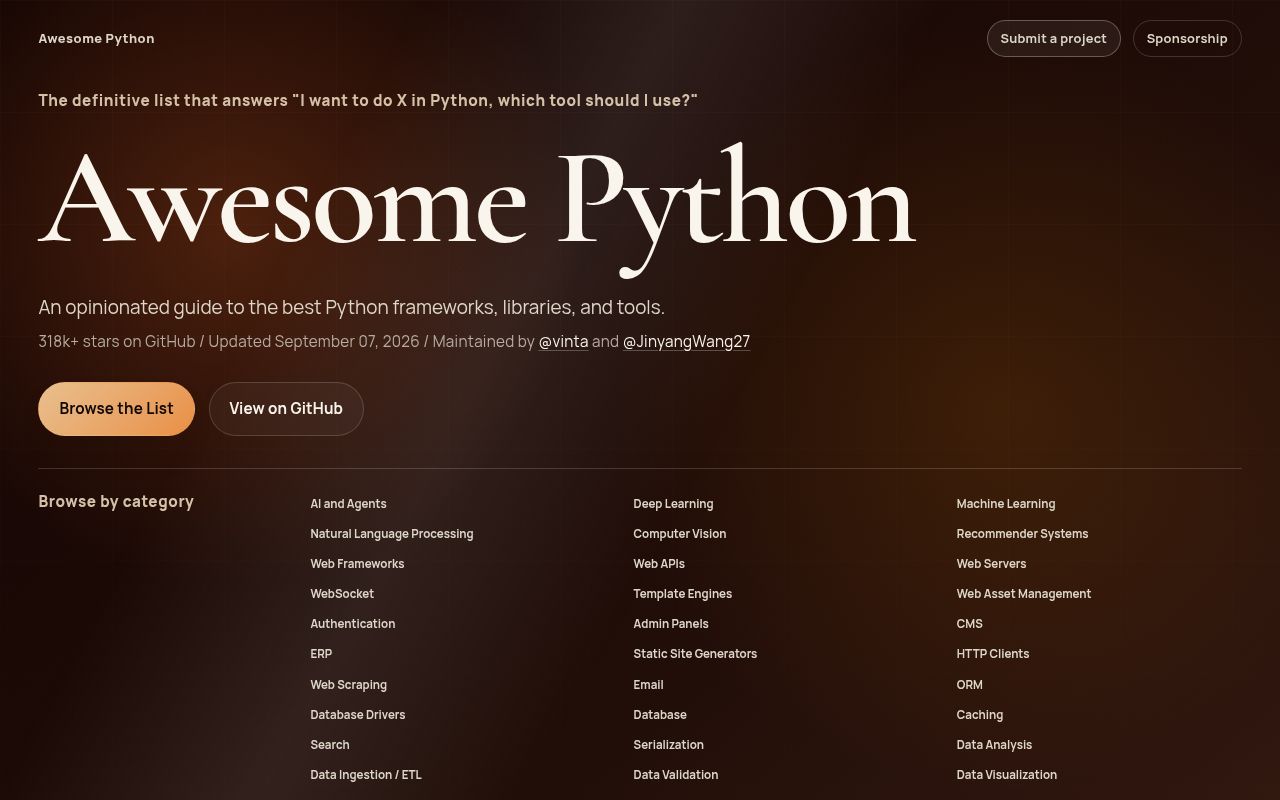Screen dimensions: 1280x800
Task: Open the Submit a project button
Action: pyautogui.click(x=1053, y=38)
